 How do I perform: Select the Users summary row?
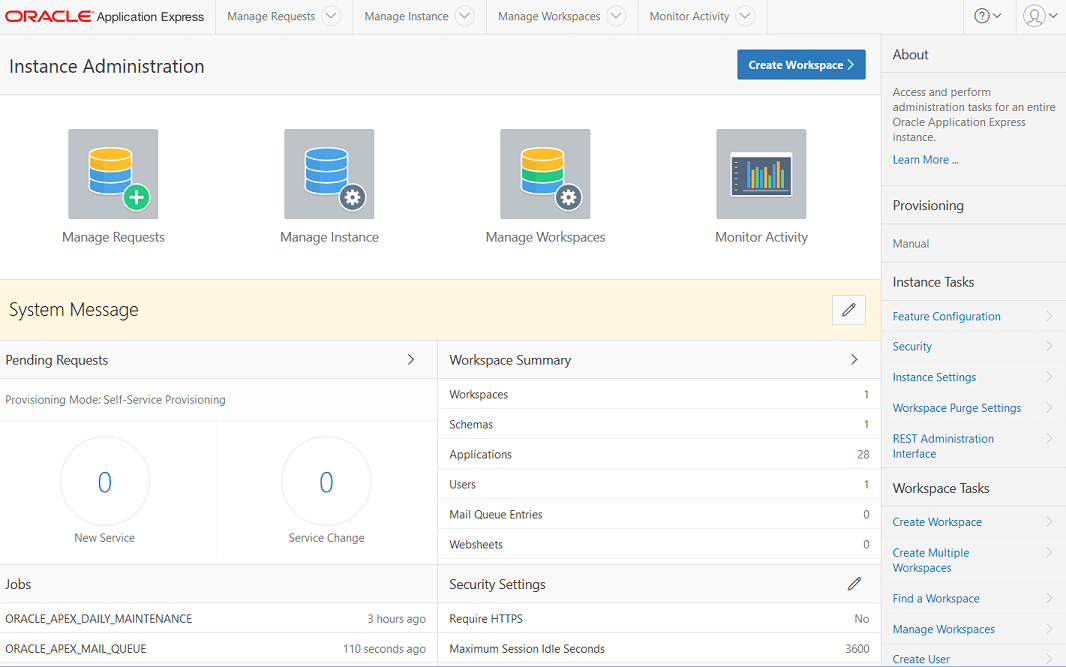(x=659, y=484)
